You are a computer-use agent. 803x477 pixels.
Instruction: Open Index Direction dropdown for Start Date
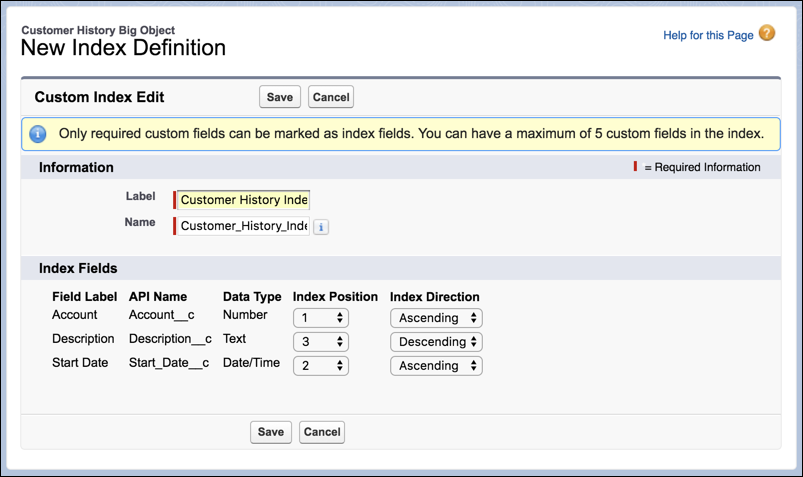pos(436,366)
